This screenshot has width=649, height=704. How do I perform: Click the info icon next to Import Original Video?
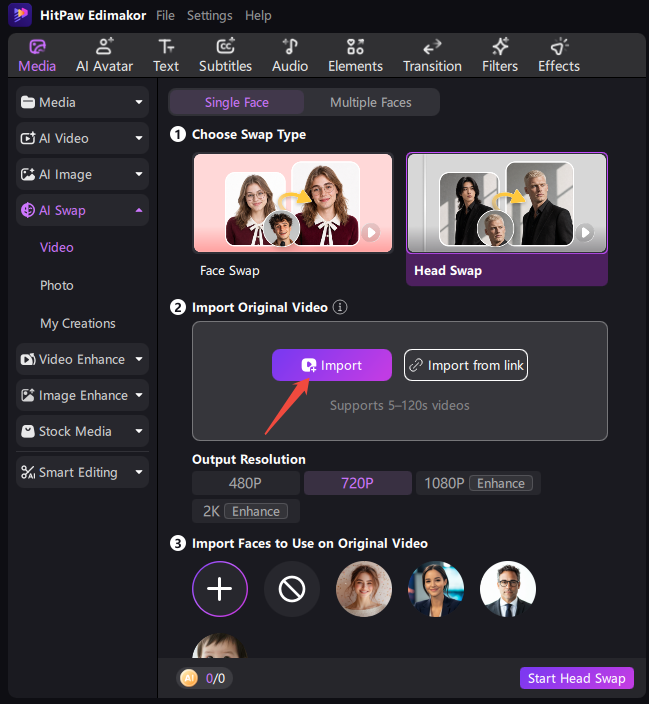(x=340, y=307)
